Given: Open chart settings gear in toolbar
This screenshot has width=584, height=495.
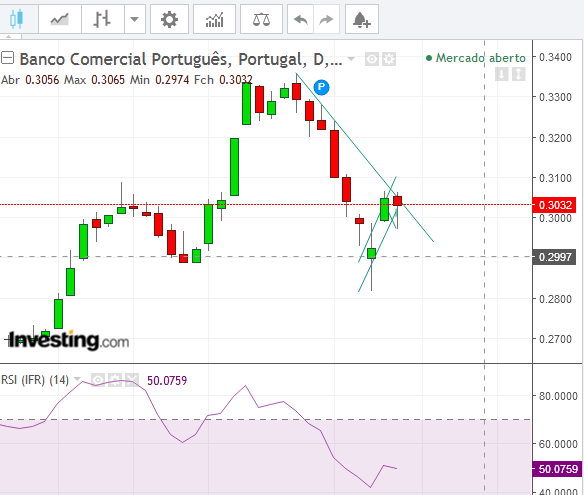Looking at the screenshot, I should [169, 19].
